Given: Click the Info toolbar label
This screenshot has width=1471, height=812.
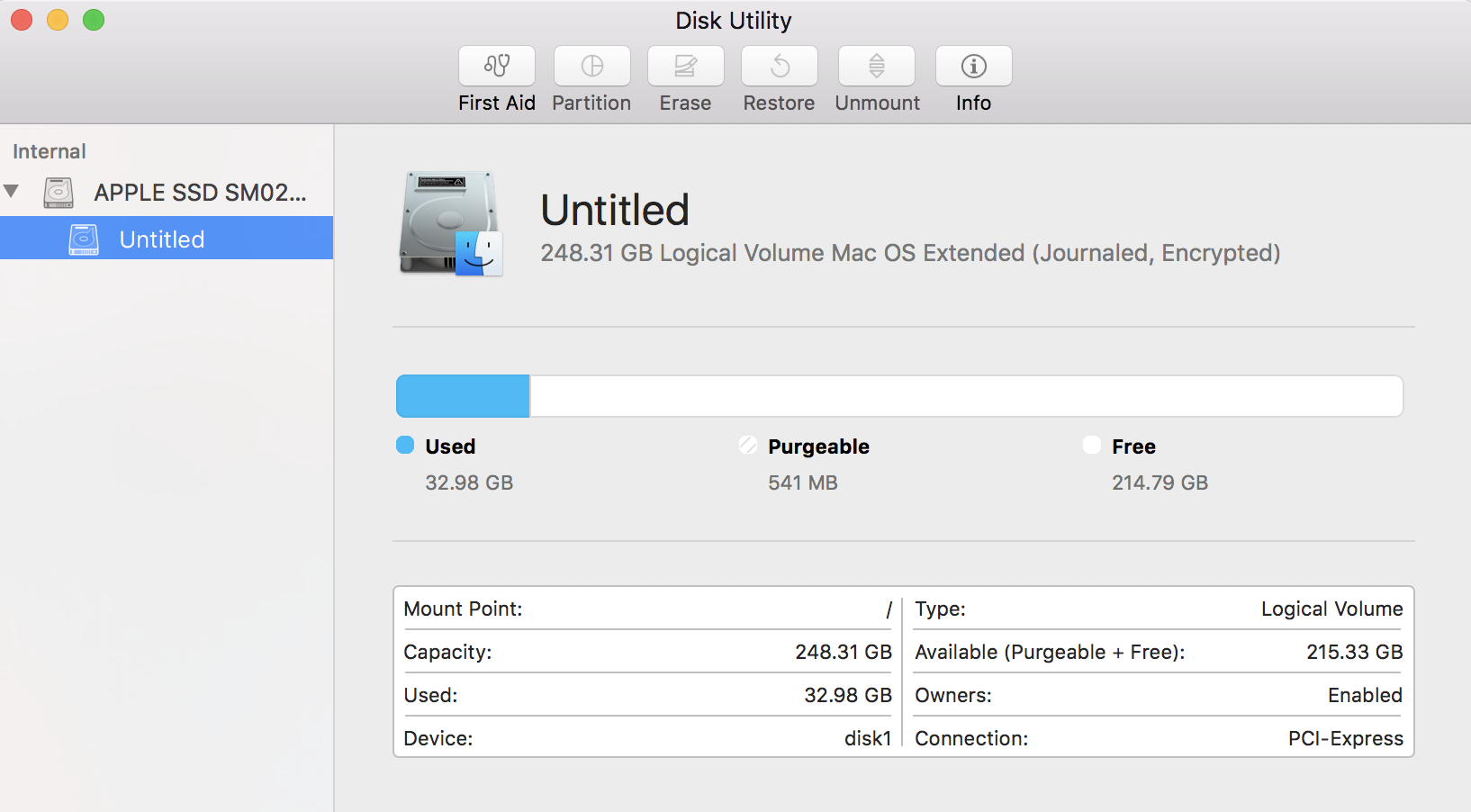Looking at the screenshot, I should point(973,103).
